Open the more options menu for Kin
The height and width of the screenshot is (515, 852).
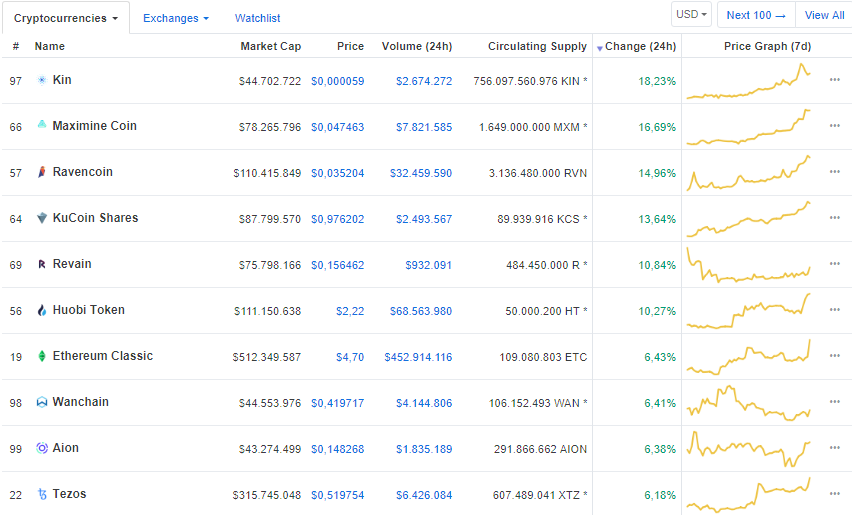point(835,80)
